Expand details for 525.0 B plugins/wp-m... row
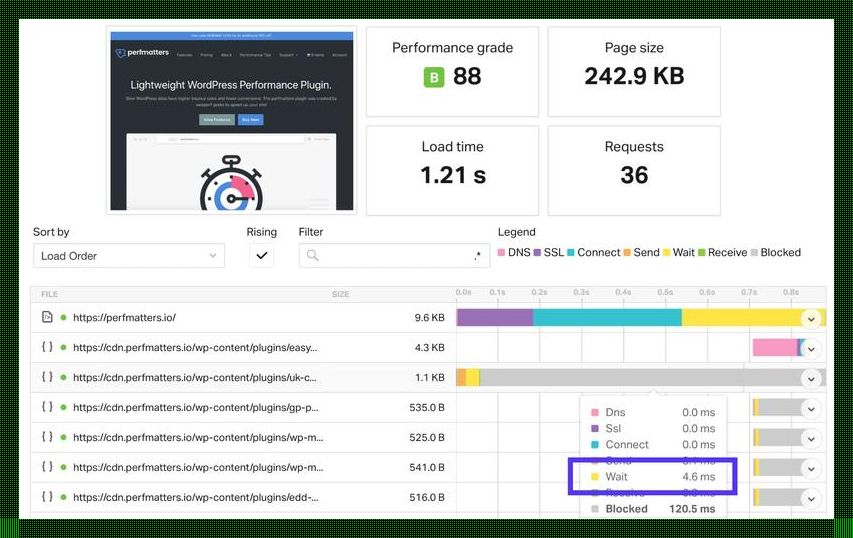The image size is (853, 538). (811, 438)
